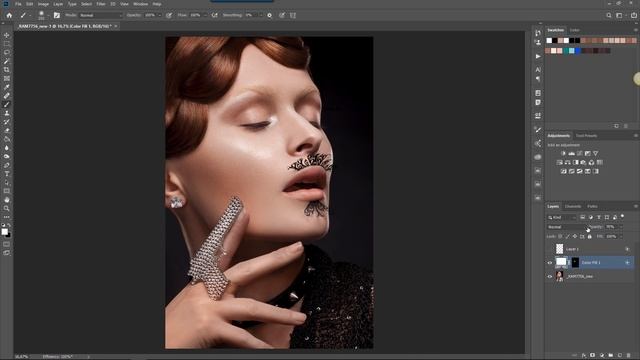This screenshot has width=640, height=360.
Task: Select the Color Fill 1 white fill thumbnail
Action: [561, 262]
